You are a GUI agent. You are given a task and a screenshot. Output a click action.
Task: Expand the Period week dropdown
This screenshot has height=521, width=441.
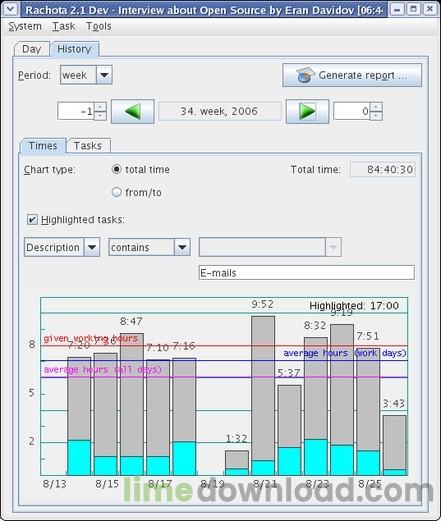click(104, 75)
